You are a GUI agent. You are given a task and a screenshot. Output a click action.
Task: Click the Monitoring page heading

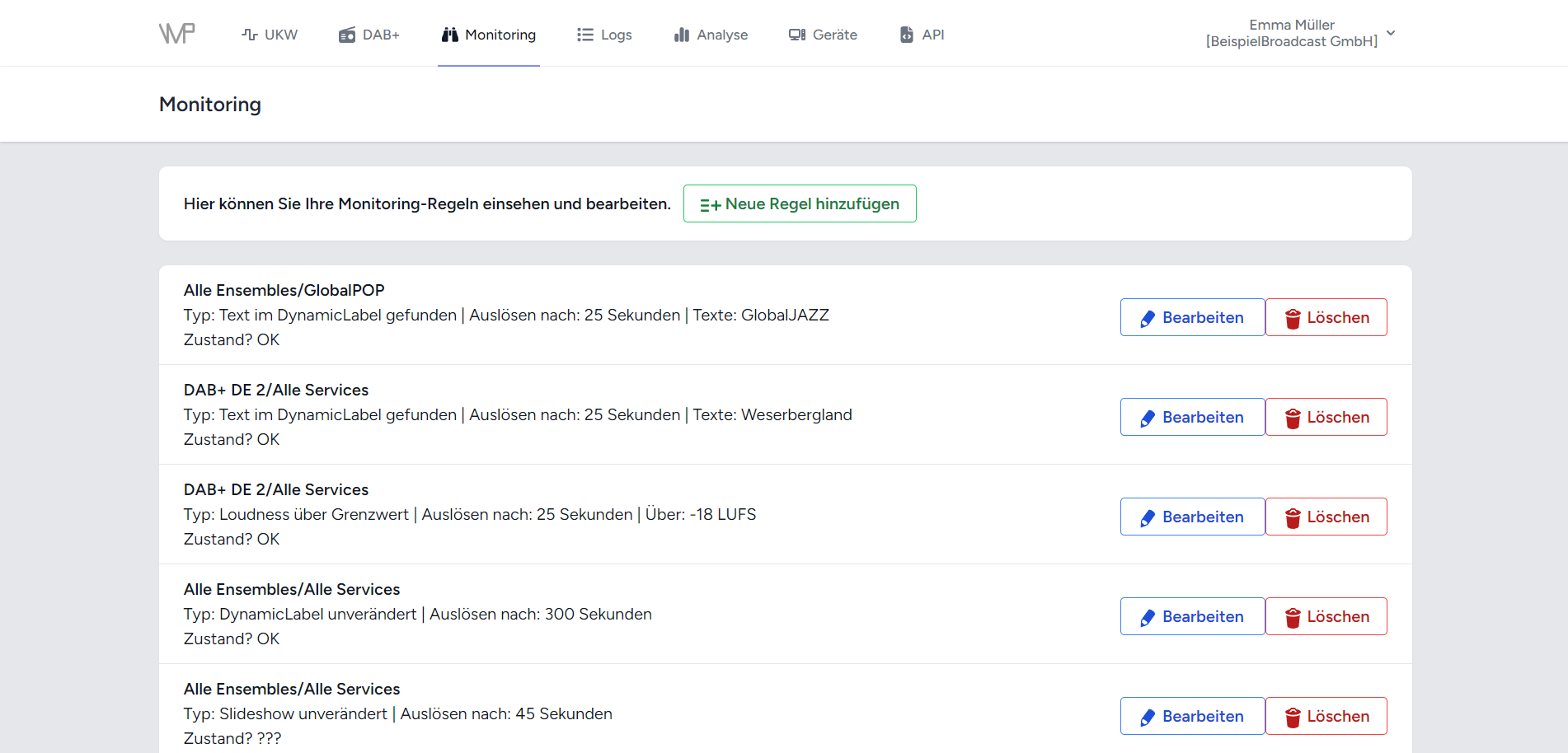[210, 105]
